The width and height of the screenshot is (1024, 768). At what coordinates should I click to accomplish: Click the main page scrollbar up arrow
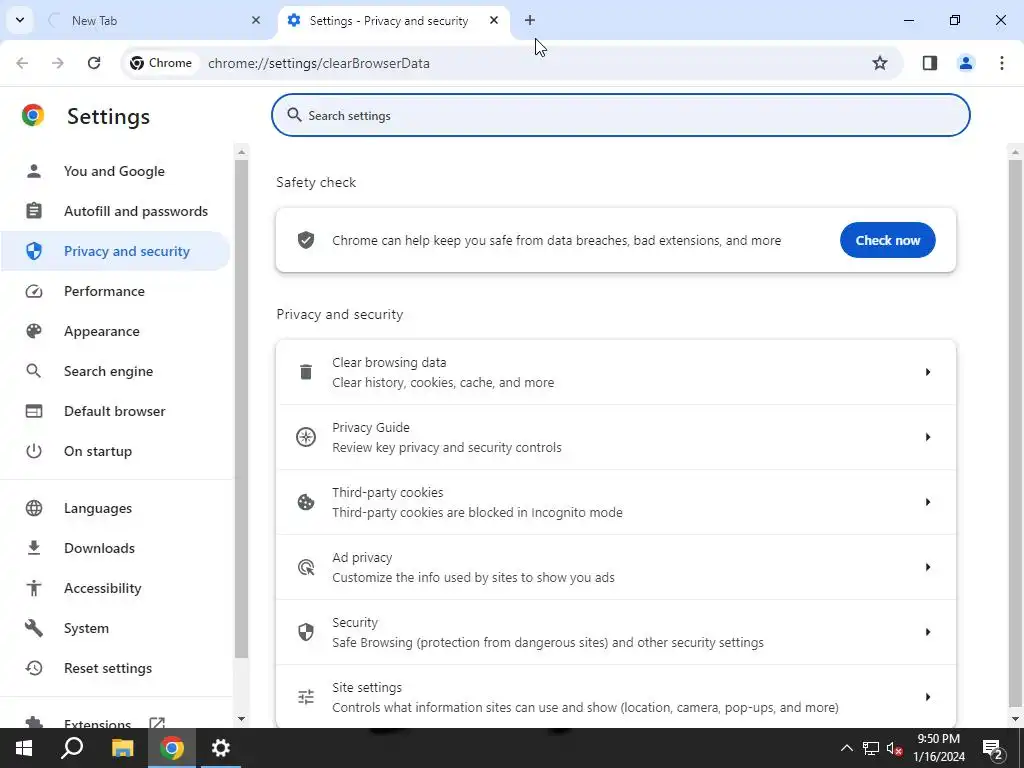(1015, 152)
